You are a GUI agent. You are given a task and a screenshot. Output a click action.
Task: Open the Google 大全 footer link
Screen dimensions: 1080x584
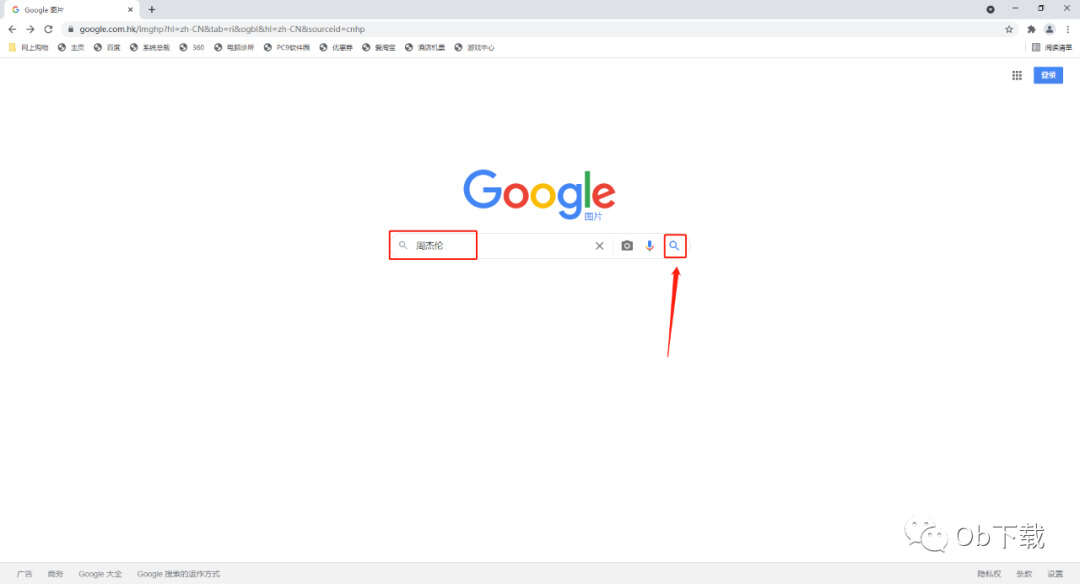click(100, 574)
